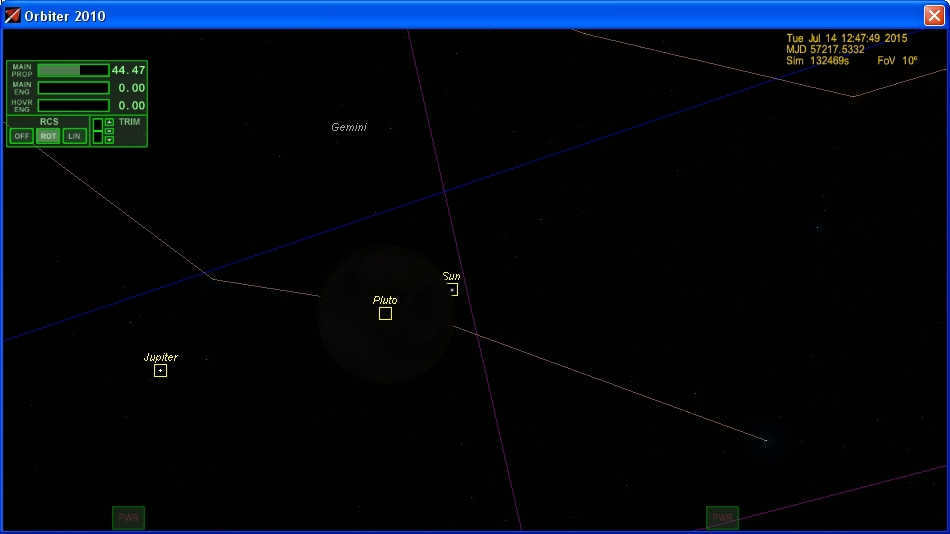Click the 44.47 main propellant value
950x534 pixels.
[128, 70]
